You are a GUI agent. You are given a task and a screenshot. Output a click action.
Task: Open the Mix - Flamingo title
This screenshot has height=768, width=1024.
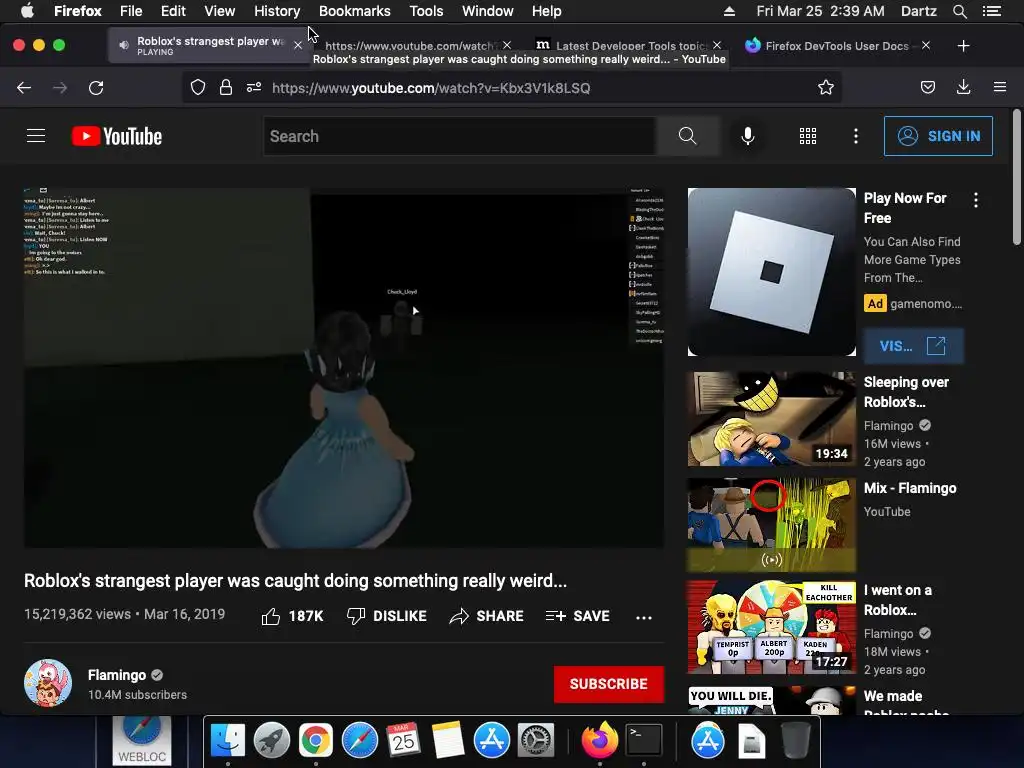tap(910, 488)
